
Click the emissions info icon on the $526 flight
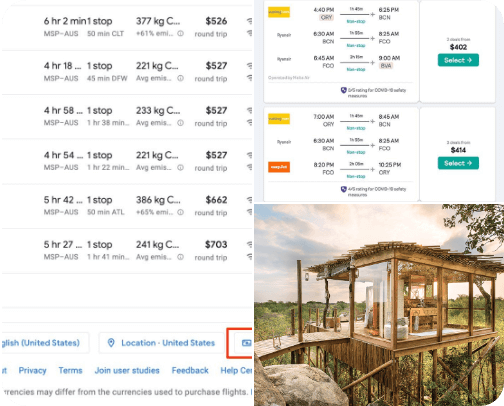(x=180, y=33)
